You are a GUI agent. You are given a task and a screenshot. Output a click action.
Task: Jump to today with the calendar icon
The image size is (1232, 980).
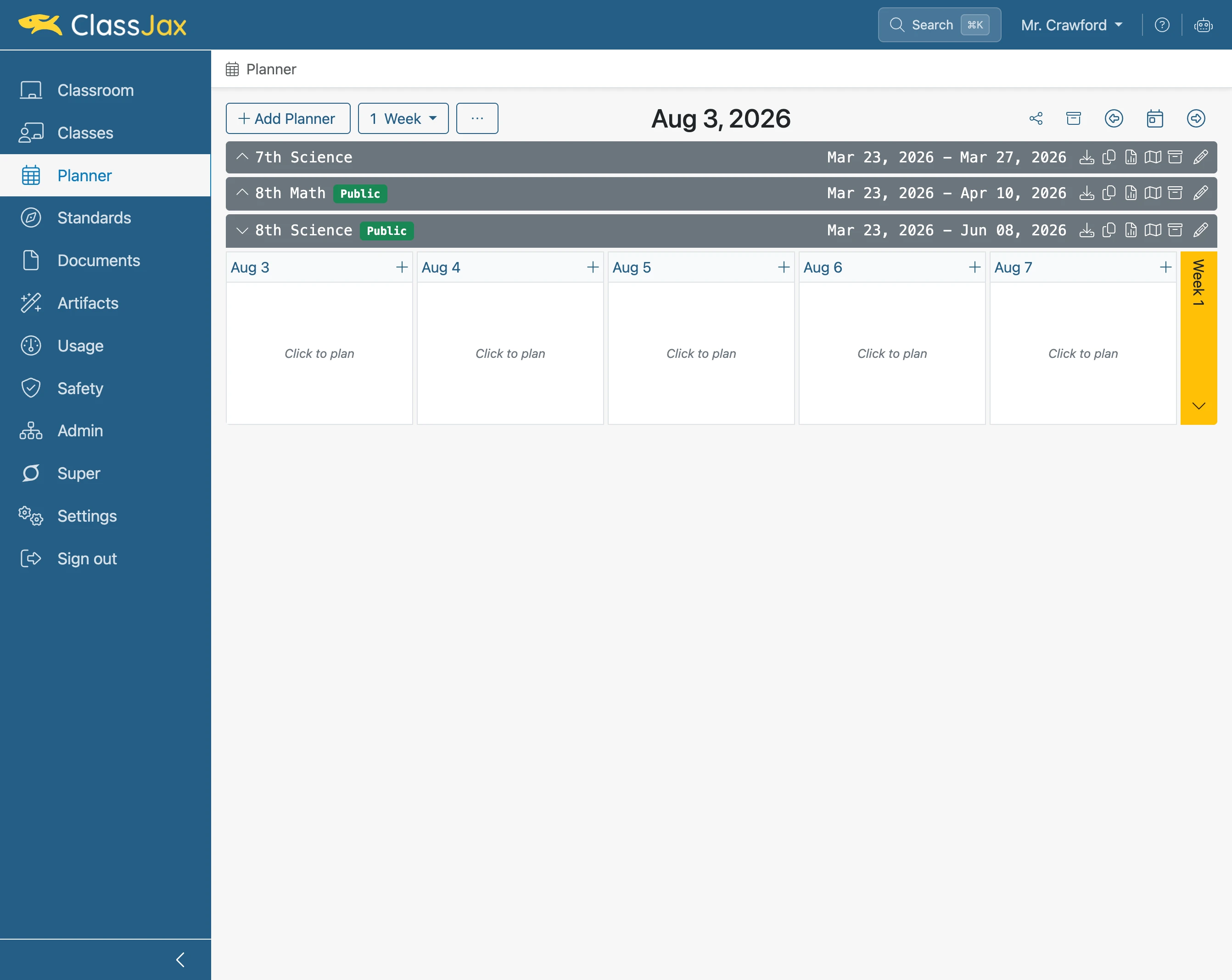pyautogui.click(x=1155, y=118)
